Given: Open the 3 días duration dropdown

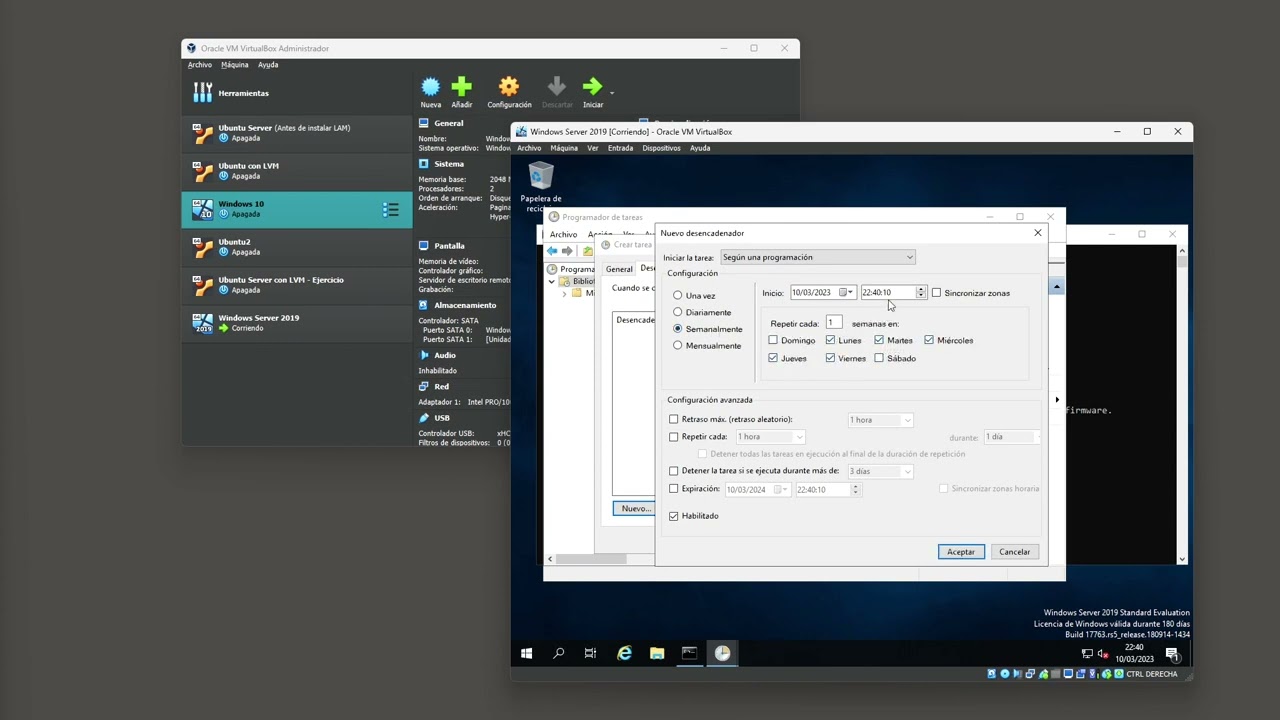Looking at the screenshot, I should 880,471.
